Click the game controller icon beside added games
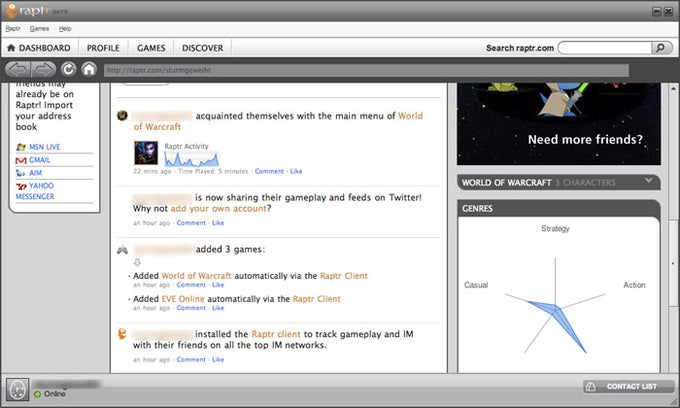Image resolution: width=680 pixels, height=408 pixels. pyautogui.click(x=122, y=250)
